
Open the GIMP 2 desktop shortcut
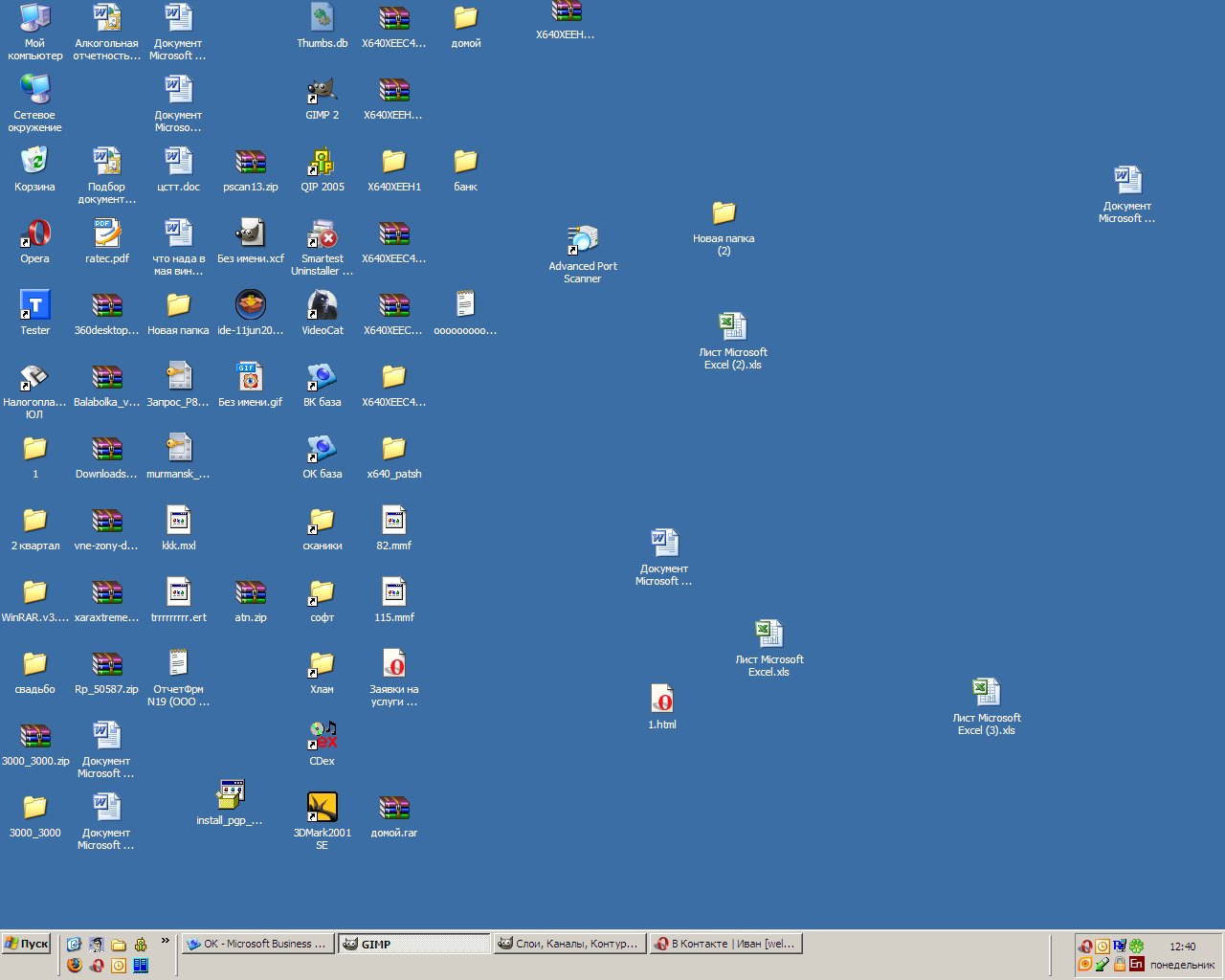(x=323, y=92)
